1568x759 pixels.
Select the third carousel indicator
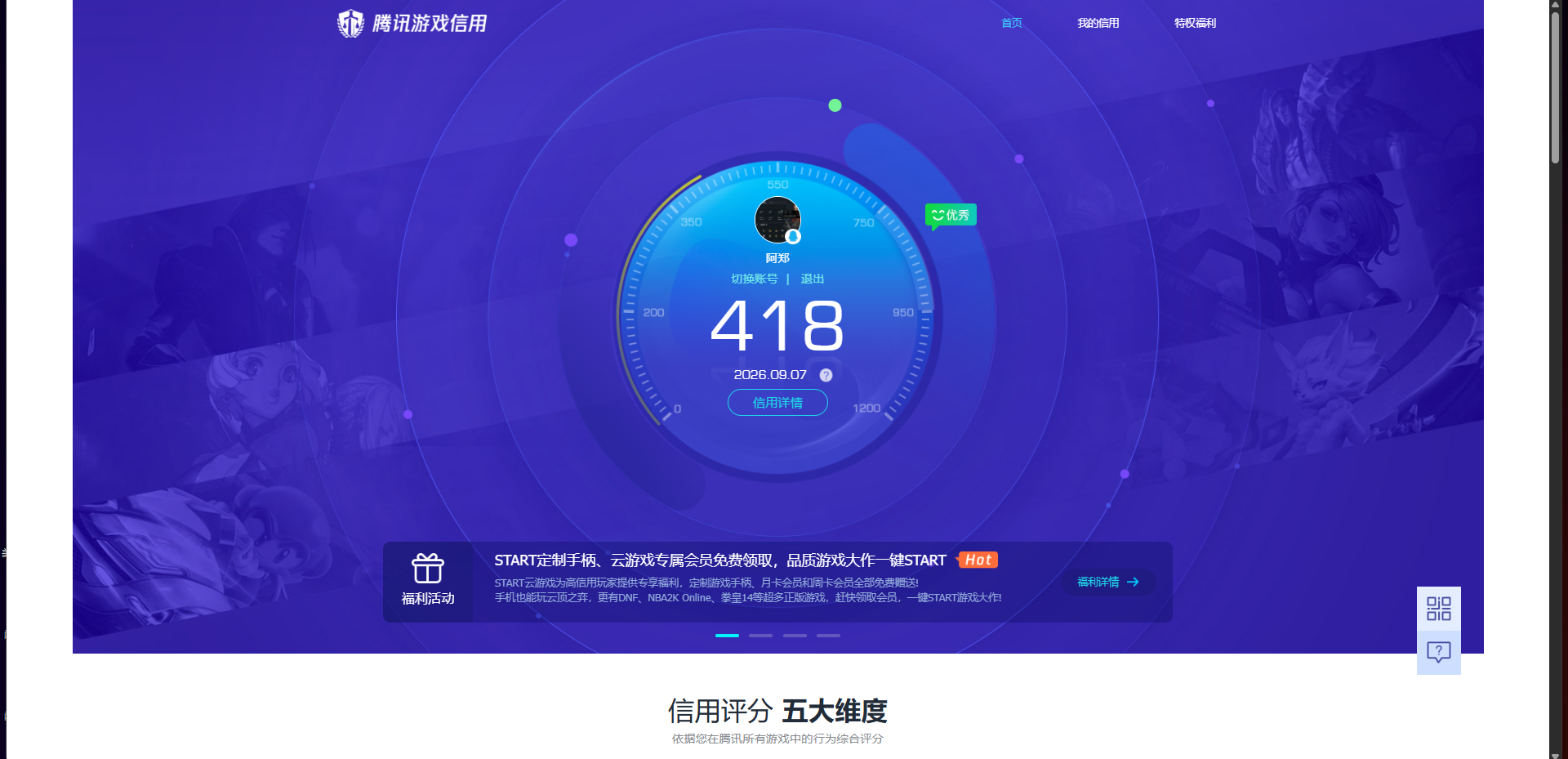pyautogui.click(x=795, y=636)
